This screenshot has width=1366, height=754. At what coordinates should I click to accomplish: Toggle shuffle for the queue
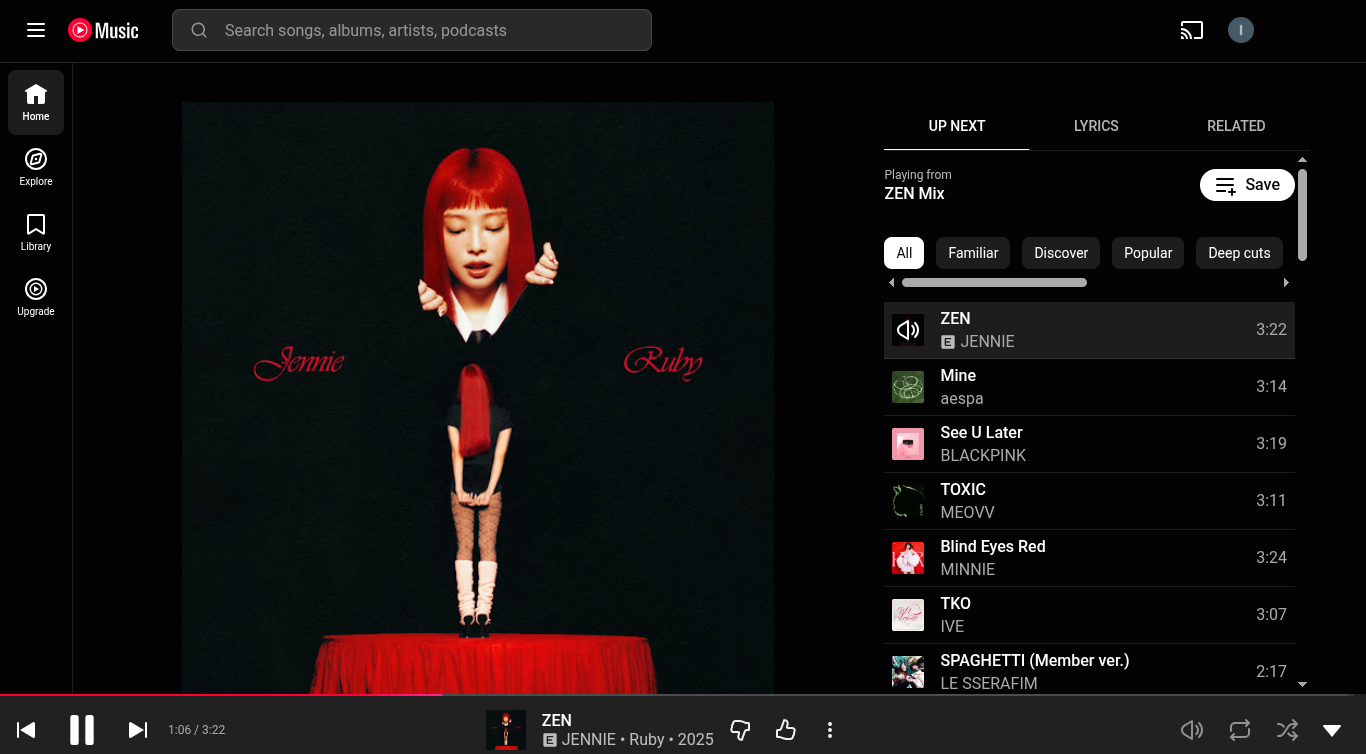click(1287, 730)
